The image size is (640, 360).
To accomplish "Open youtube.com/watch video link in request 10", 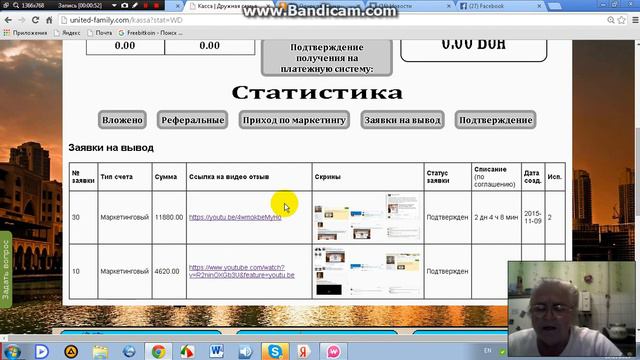I will (242, 271).
